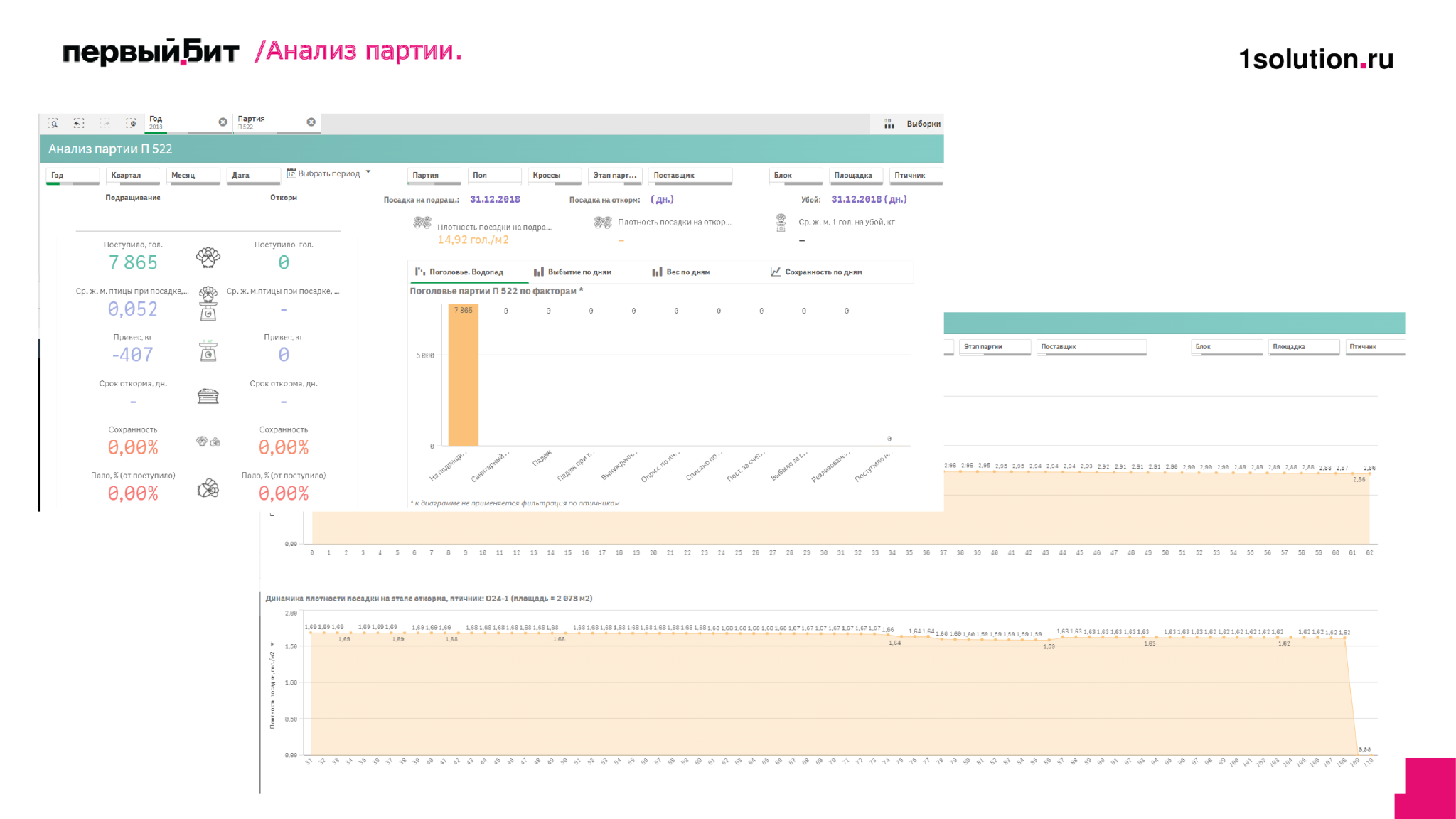Expand the Выбрать период dropdown arrow
This screenshot has width=1456, height=819.
[368, 173]
